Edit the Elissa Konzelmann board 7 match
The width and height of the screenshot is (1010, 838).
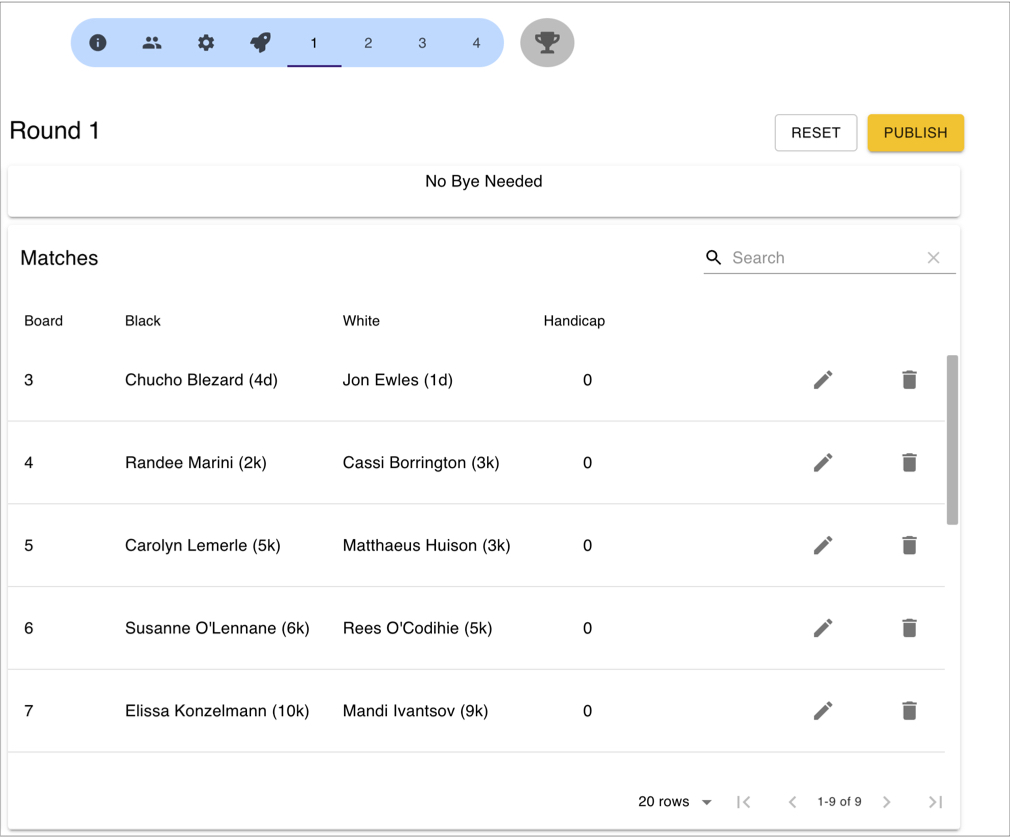pos(823,711)
